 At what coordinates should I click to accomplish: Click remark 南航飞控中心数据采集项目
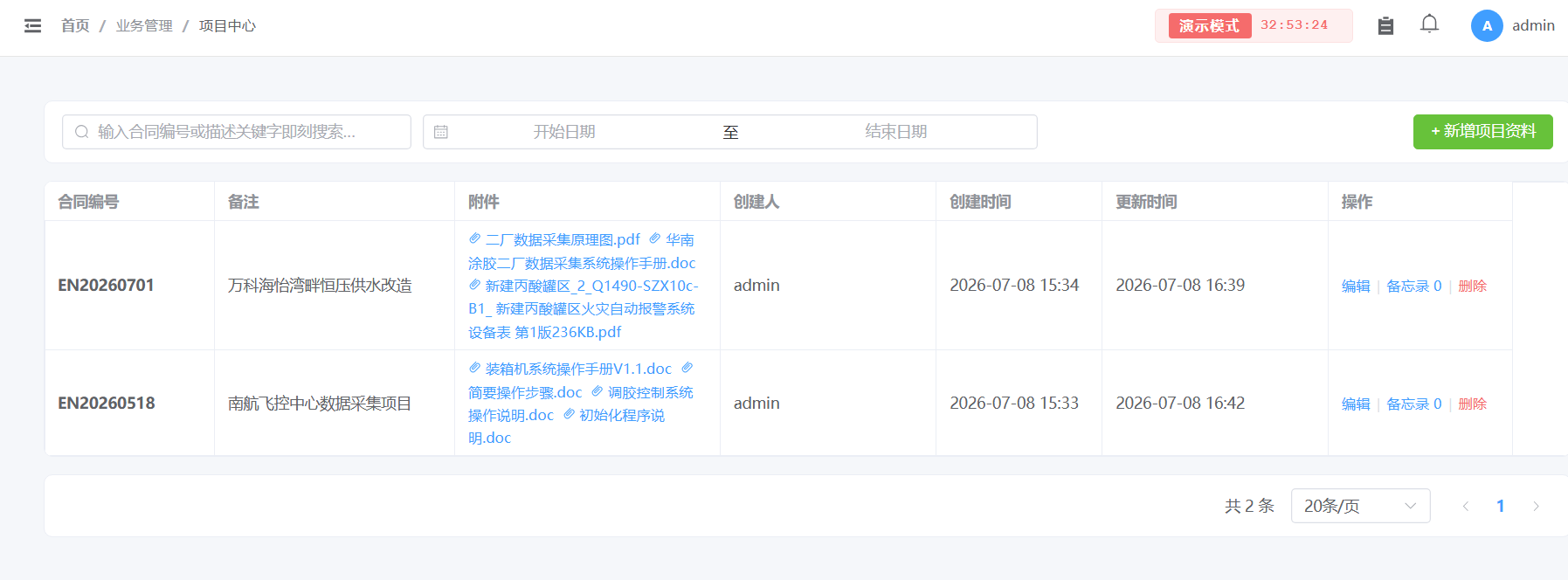pyautogui.click(x=320, y=404)
